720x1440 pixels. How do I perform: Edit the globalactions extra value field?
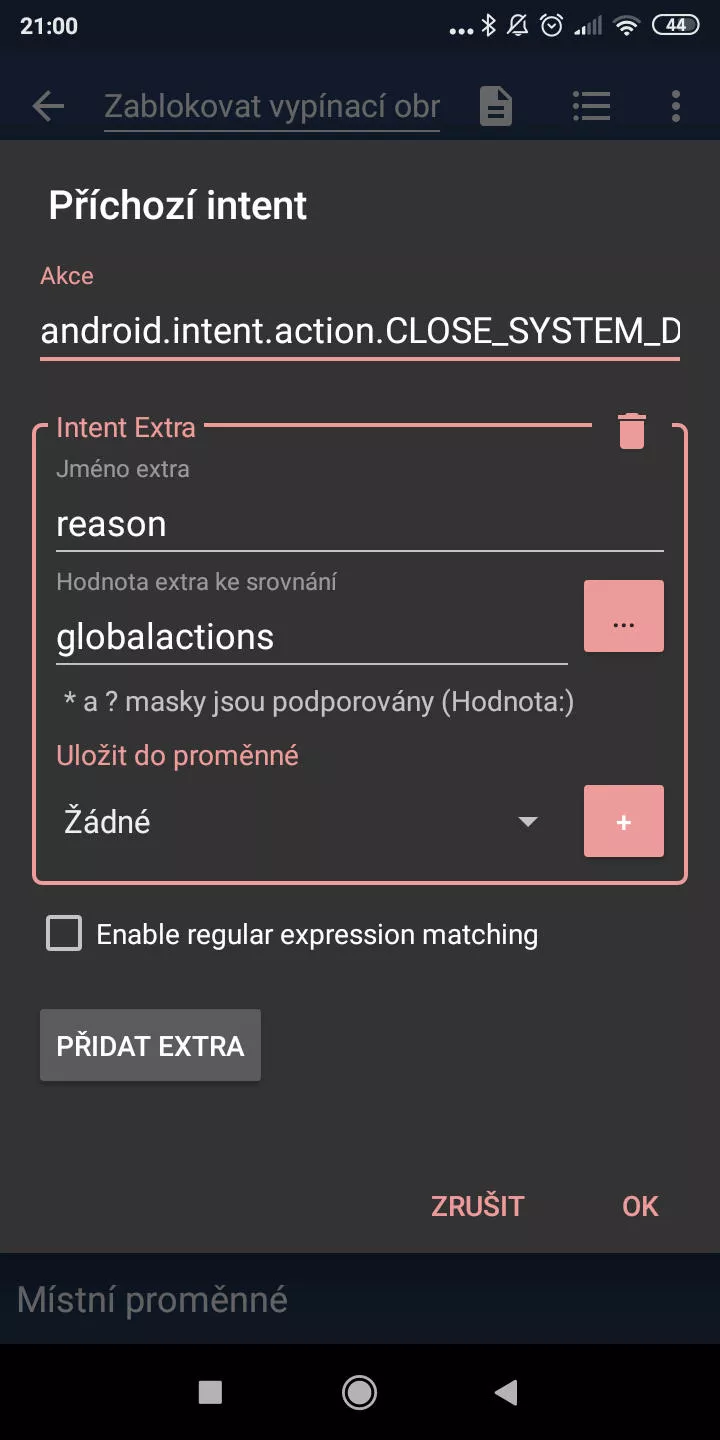(x=312, y=637)
